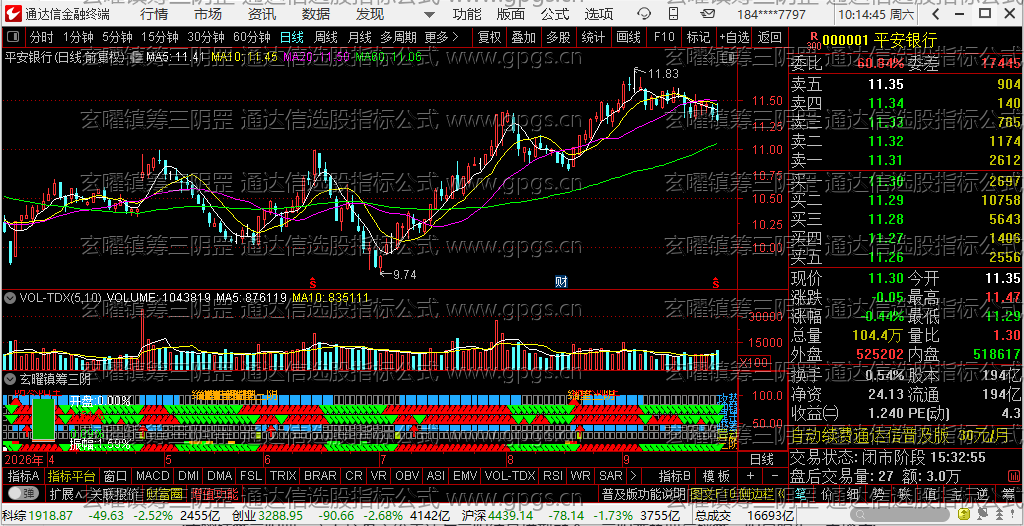
Task: Show more indicators with arrow after SAR
Action: 632,475
